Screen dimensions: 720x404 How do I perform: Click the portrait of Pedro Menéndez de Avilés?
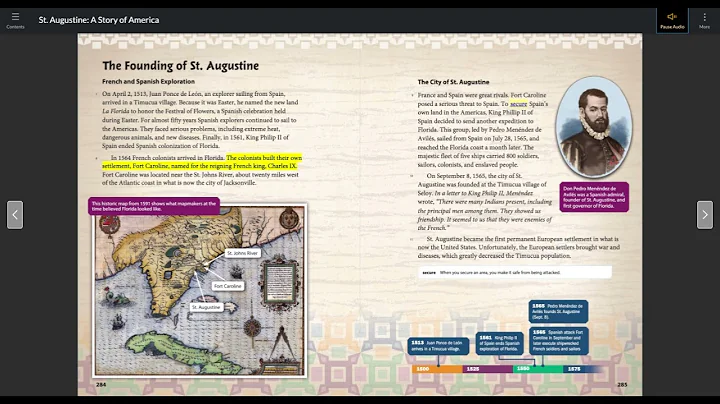[x=593, y=127]
